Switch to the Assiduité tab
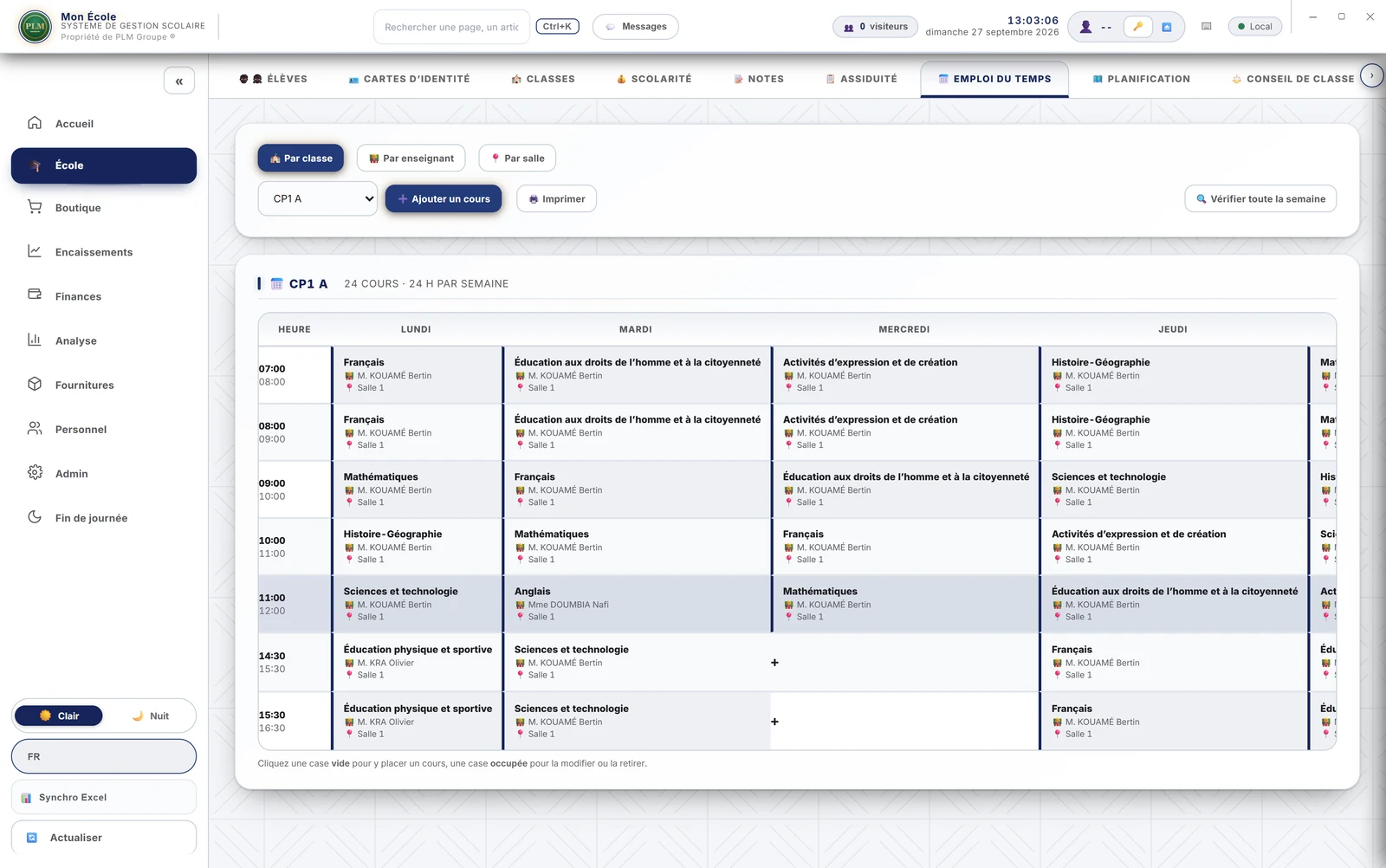 (x=860, y=79)
